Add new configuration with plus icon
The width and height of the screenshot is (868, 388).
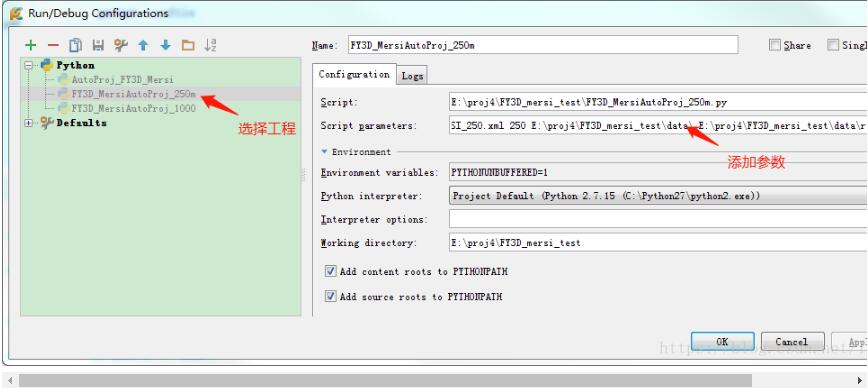pos(31,45)
